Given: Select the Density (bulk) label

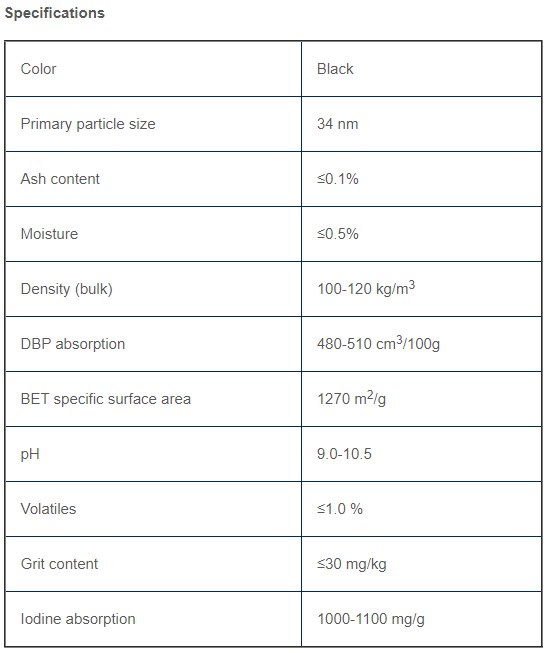Looking at the screenshot, I should (x=67, y=289).
